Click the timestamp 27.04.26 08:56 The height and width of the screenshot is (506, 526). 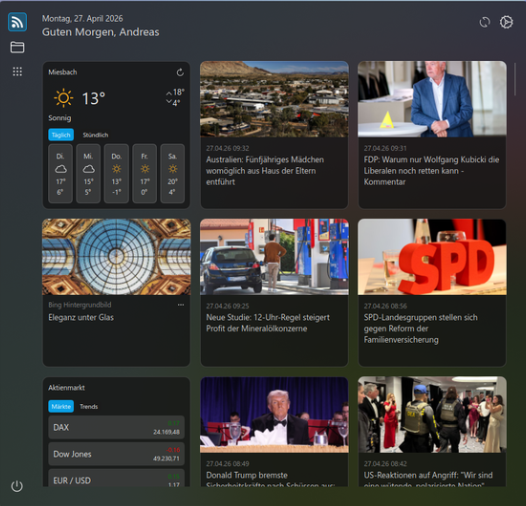385,306
